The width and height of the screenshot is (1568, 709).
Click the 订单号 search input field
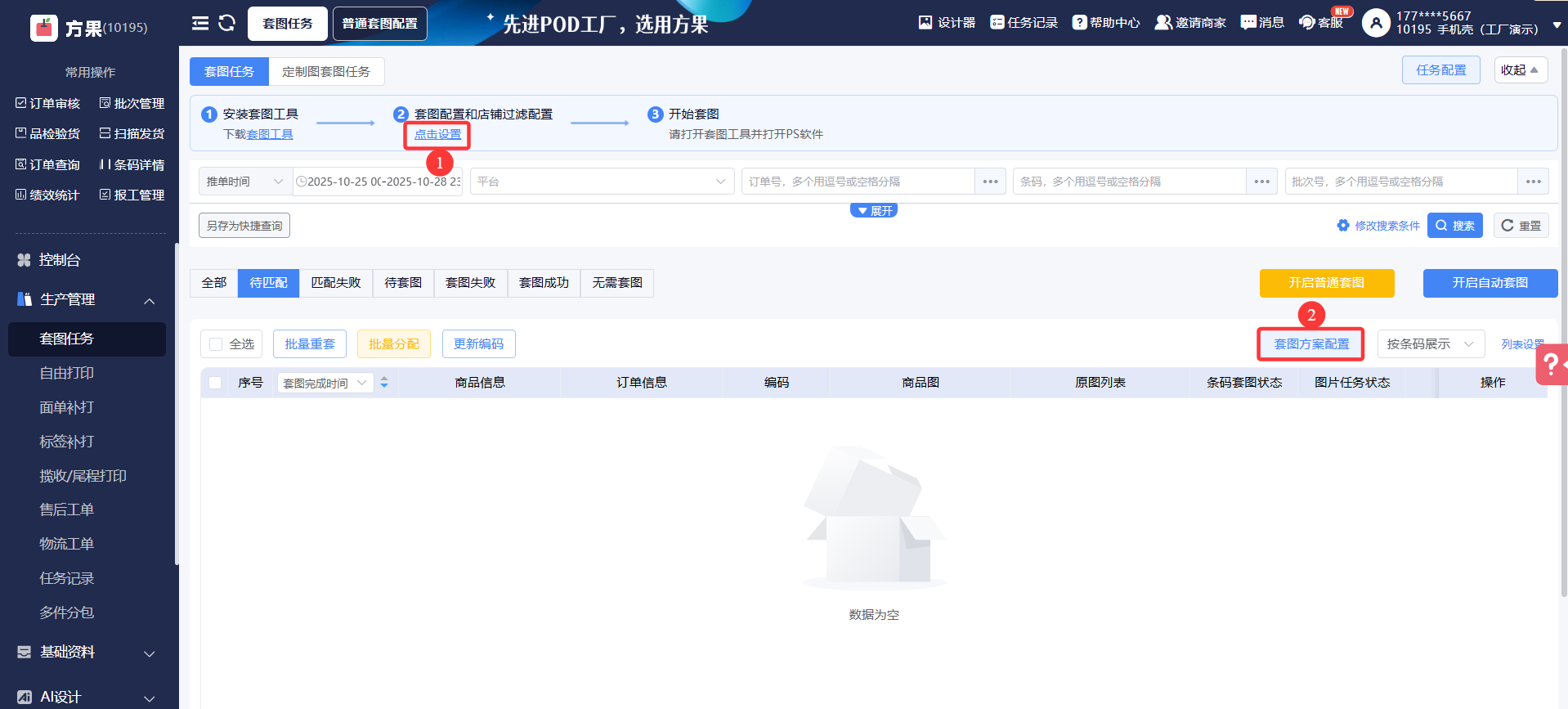pos(857,182)
